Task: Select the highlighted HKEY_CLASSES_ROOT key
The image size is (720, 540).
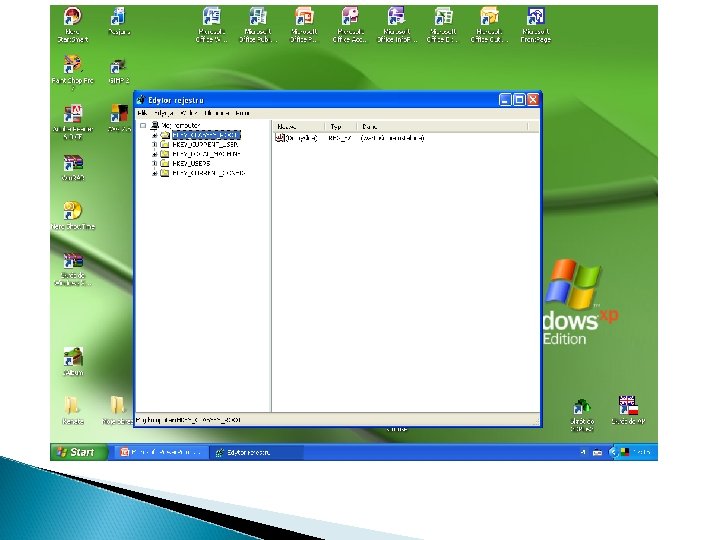Action: [x=205, y=135]
